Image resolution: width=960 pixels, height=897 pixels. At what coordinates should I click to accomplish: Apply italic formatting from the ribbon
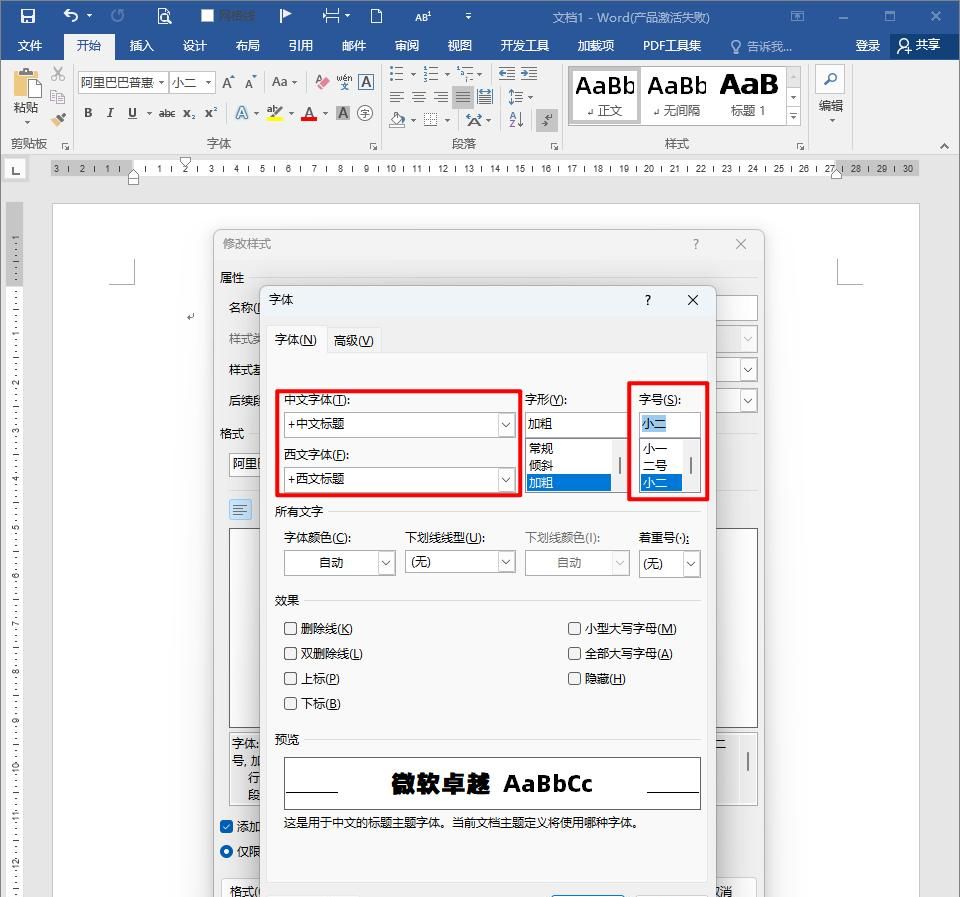(110, 113)
